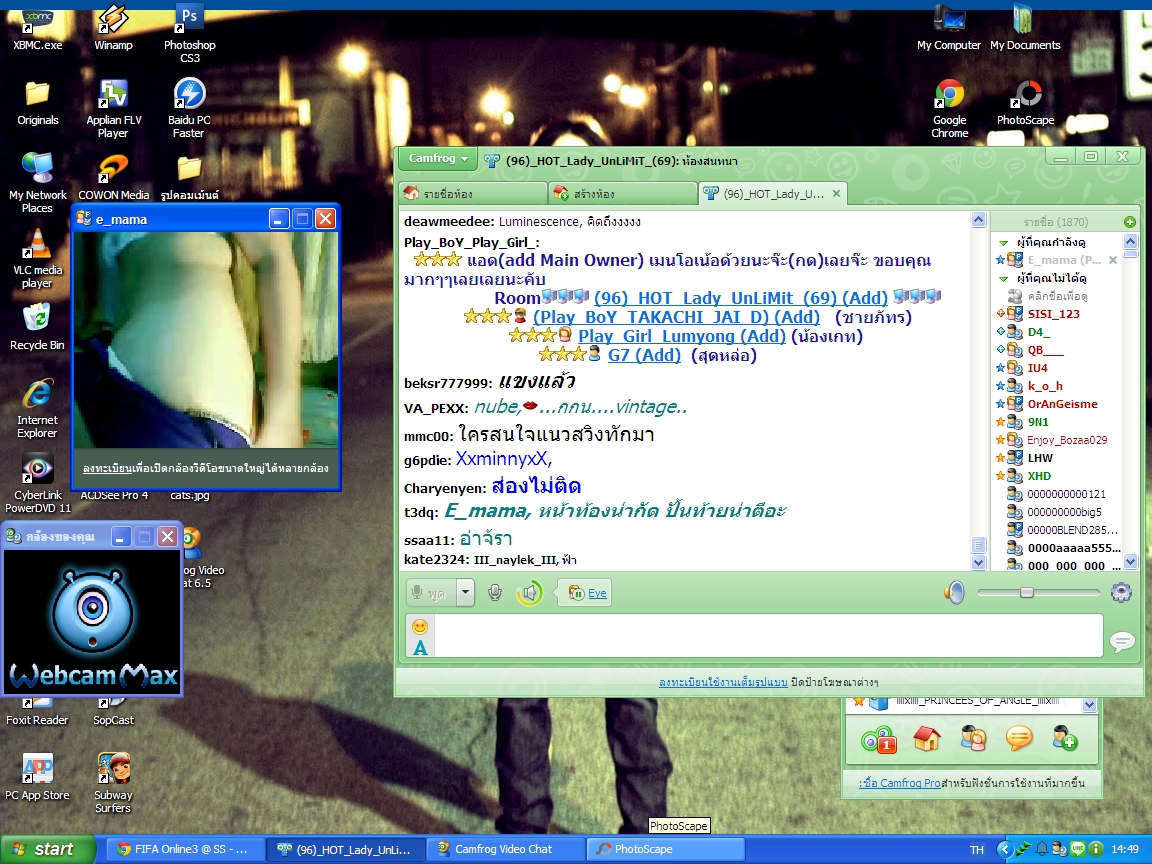
Task: Click the add contact icon with green plus
Action: 1065,738
